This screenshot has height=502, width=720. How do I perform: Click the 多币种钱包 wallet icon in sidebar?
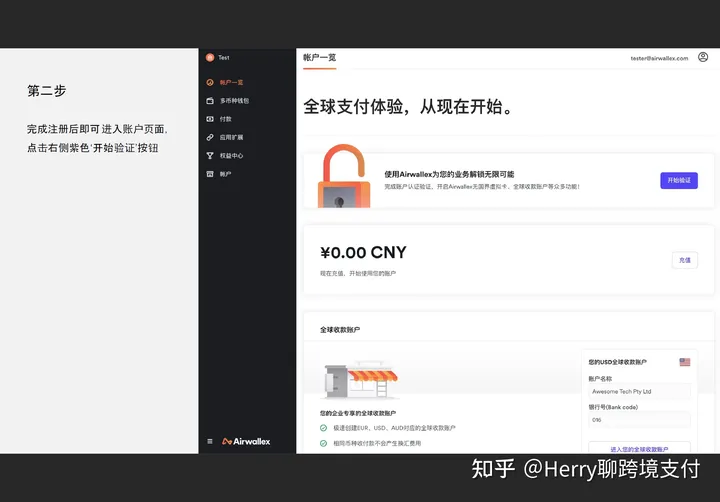click(210, 101)
